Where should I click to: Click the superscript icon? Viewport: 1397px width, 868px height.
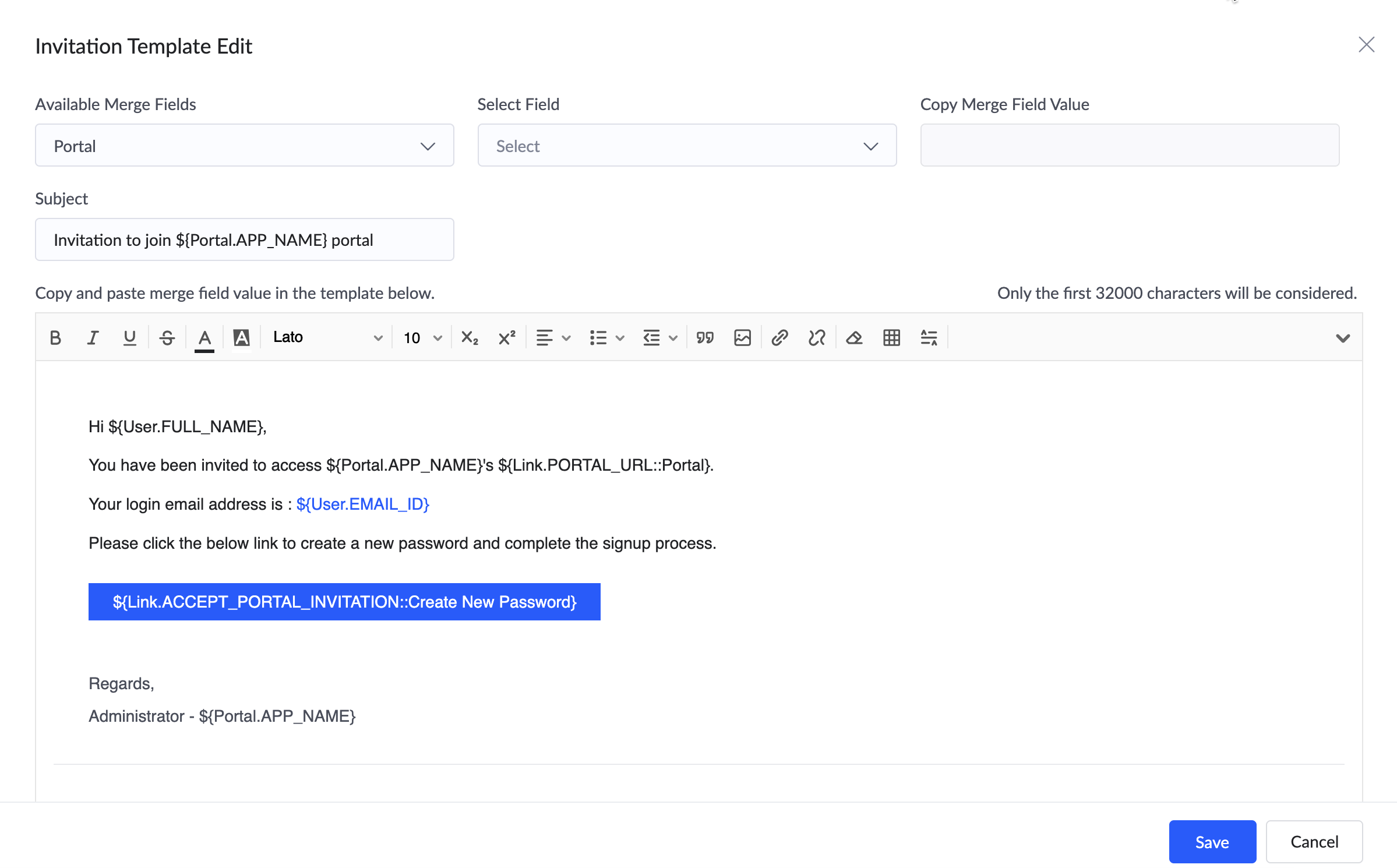point(507,337)
